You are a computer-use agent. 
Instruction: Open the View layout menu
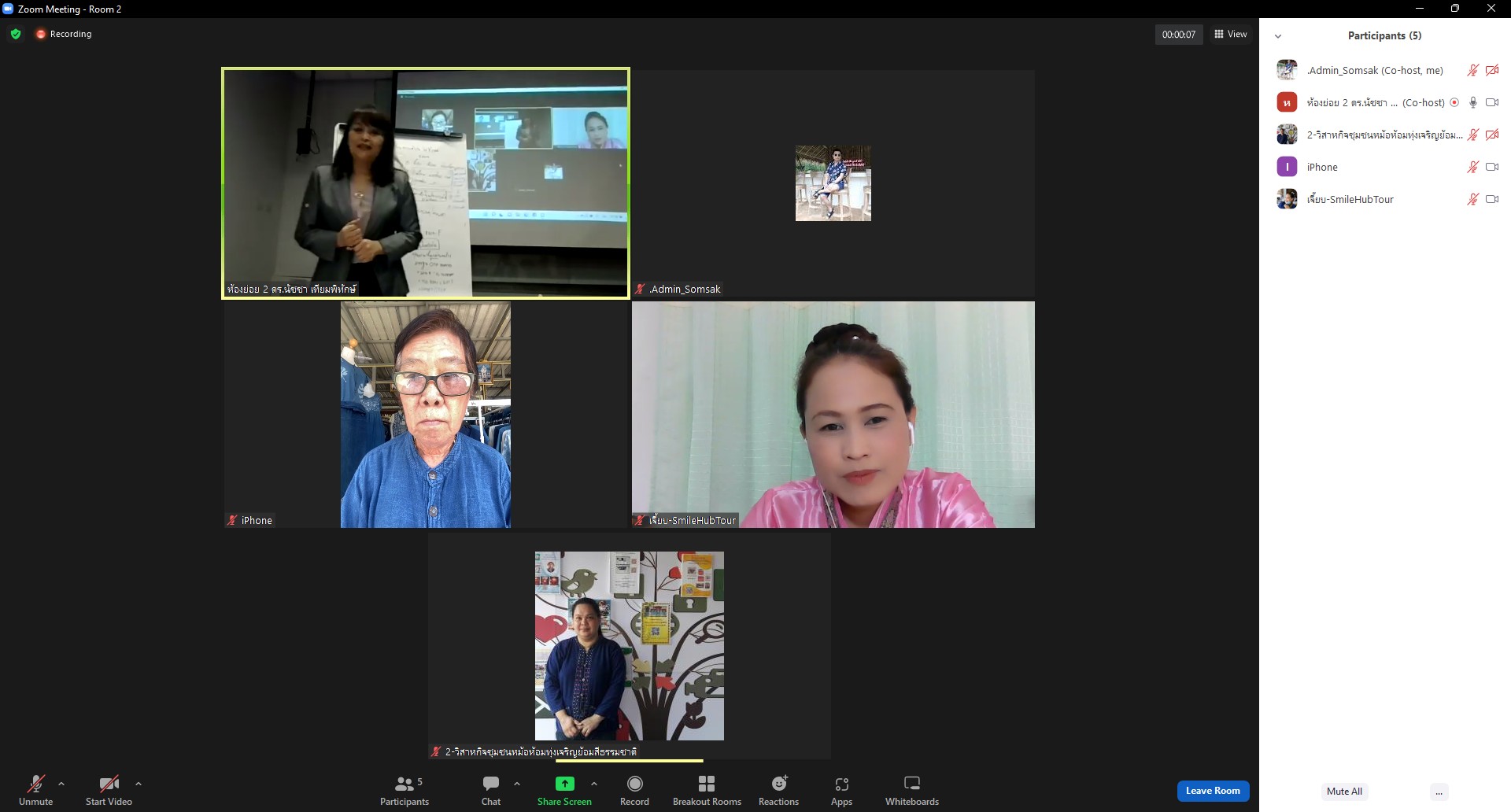[x=1231, y=34]
